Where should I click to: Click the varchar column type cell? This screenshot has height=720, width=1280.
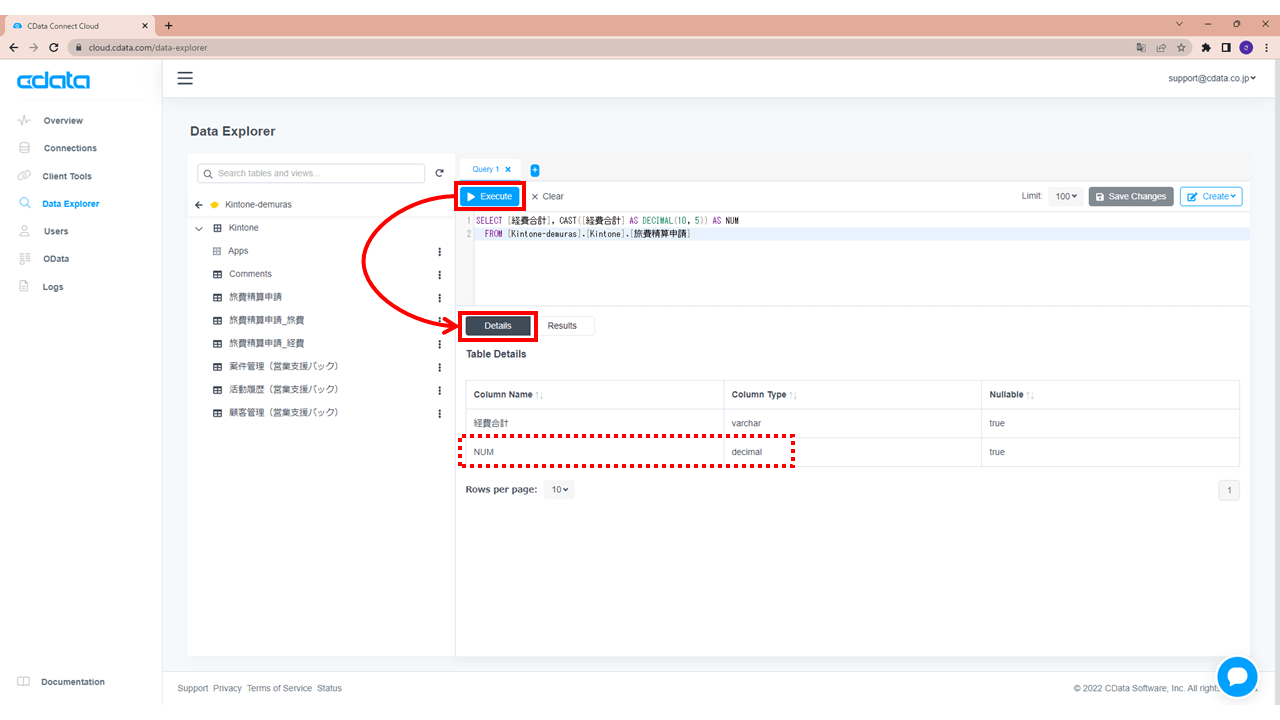point(853,423)
